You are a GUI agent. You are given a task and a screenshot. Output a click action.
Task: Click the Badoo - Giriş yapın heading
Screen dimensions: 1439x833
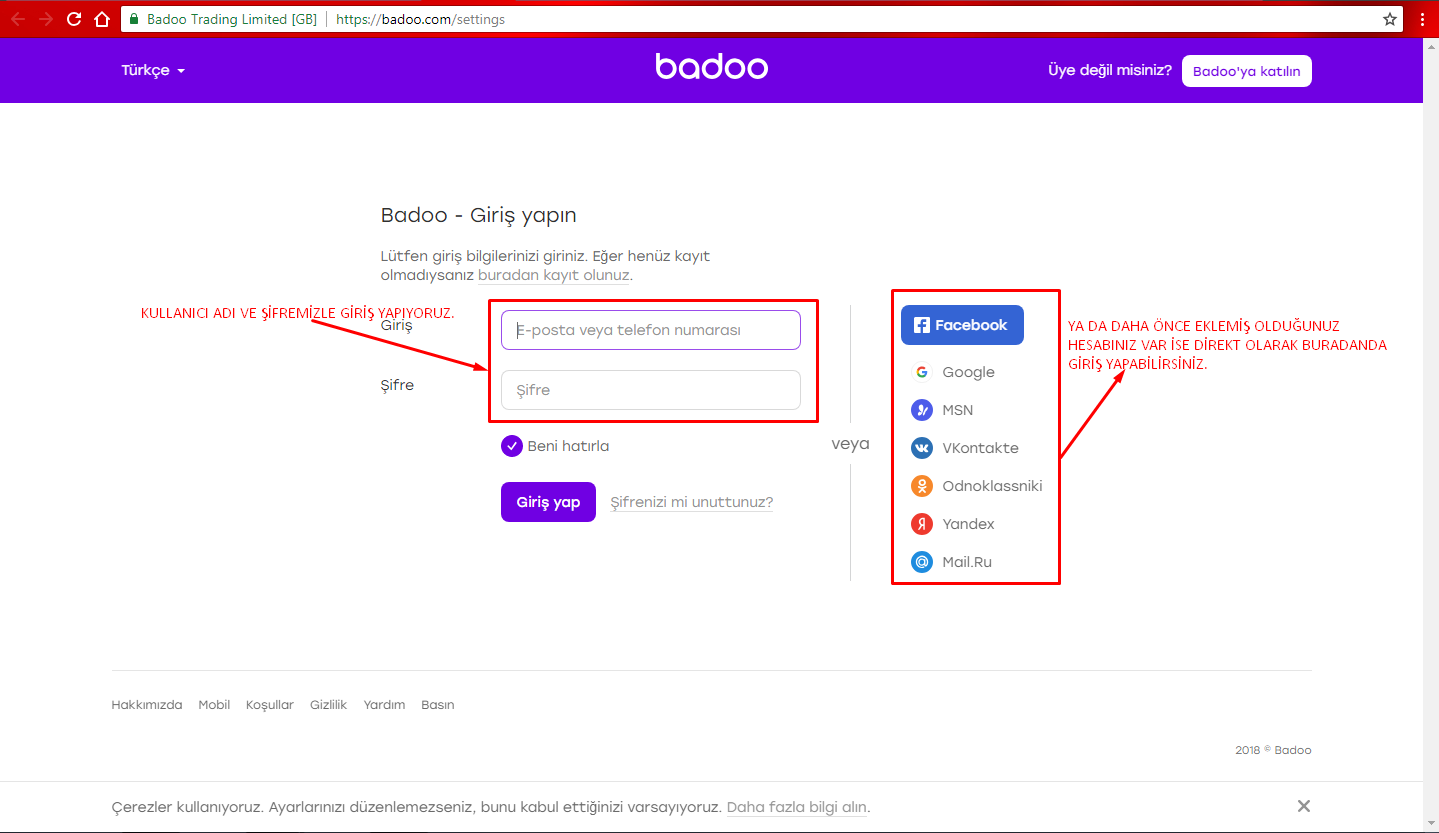point(479,215)
